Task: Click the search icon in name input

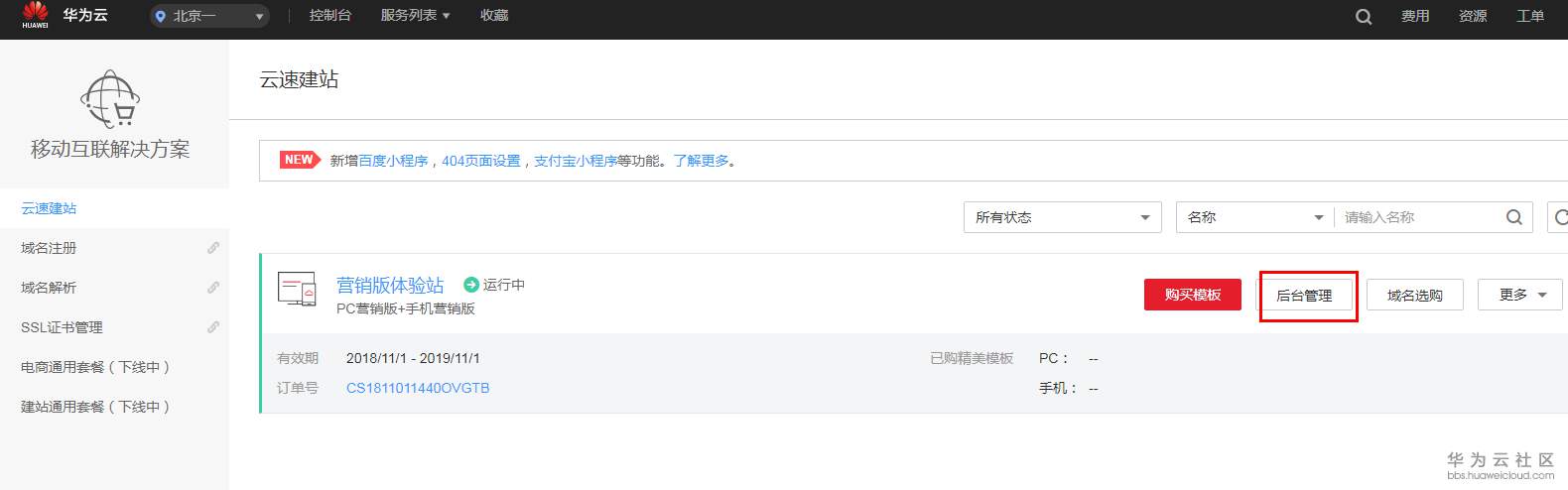Action: click(1514, 217)
